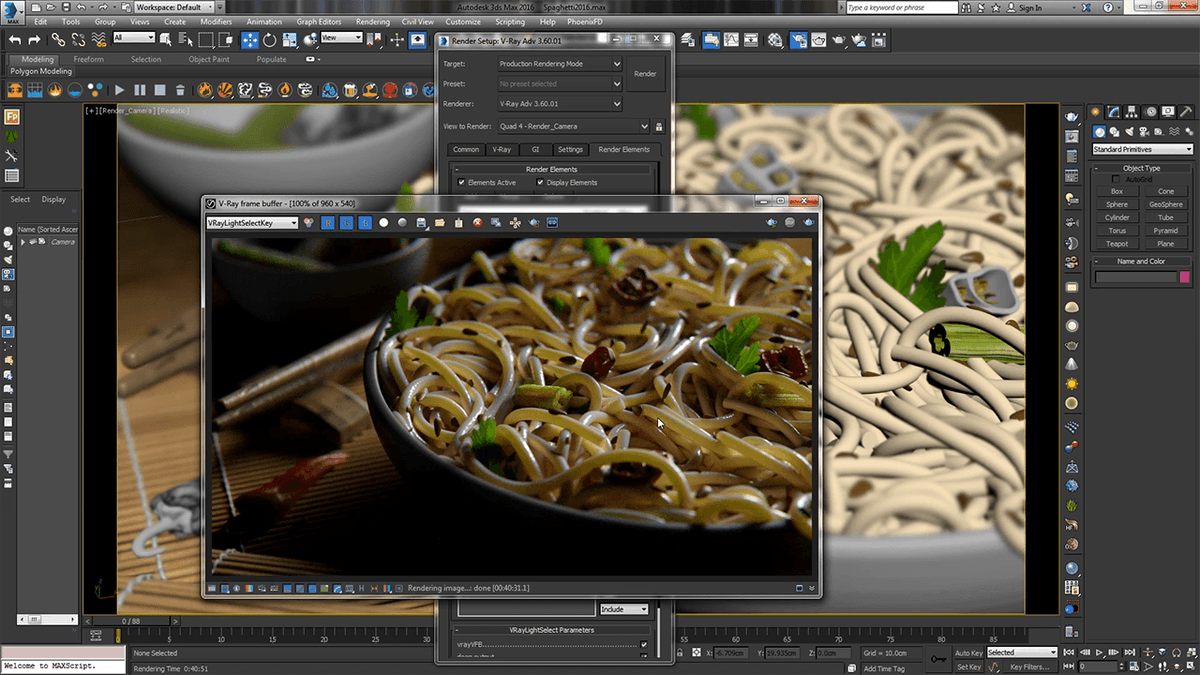Switch to the Freeform ribbon tab
Image resolution: width=1200 pixels, height=675 pixels.
point(88,59)
